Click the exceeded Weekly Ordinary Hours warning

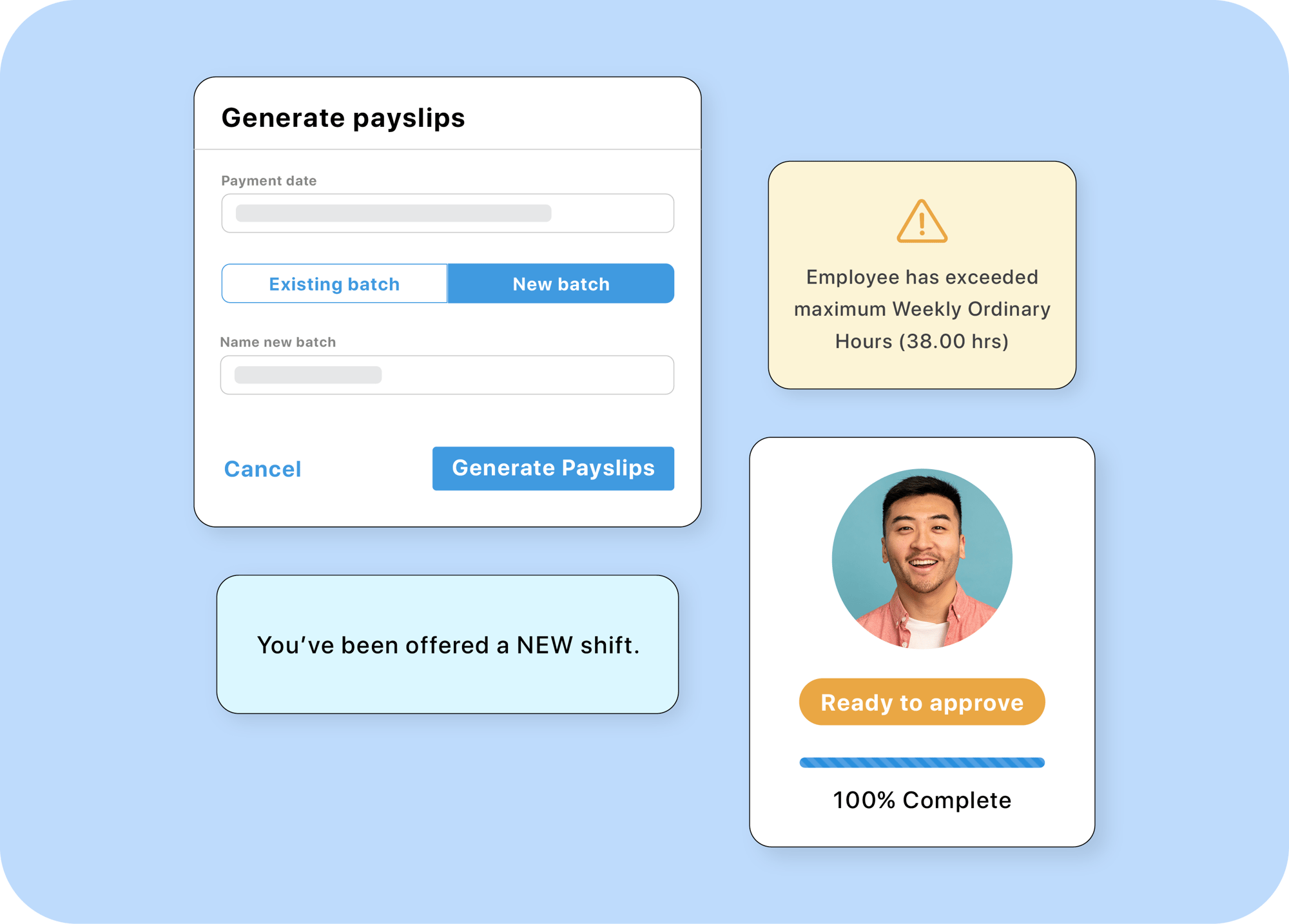click(x=922, y=275)
